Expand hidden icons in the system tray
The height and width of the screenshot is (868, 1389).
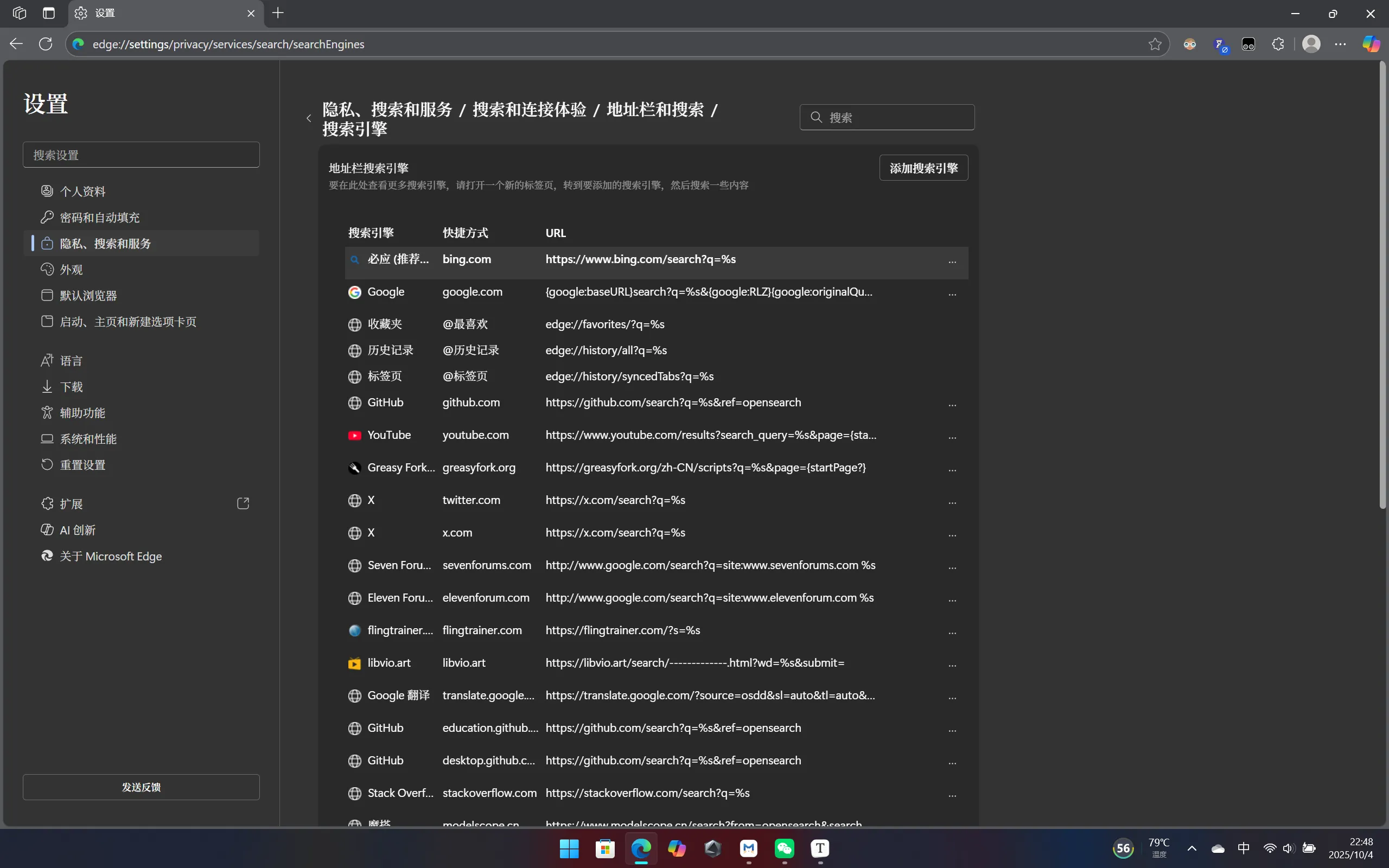coord(1192,848)
